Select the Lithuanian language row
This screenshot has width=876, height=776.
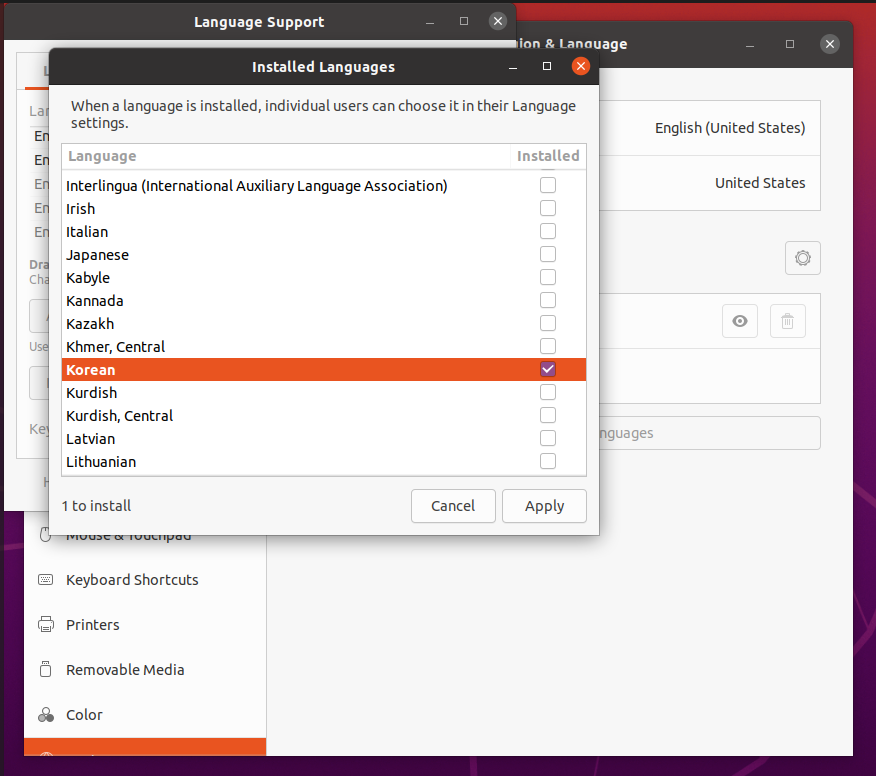point(324,461)
